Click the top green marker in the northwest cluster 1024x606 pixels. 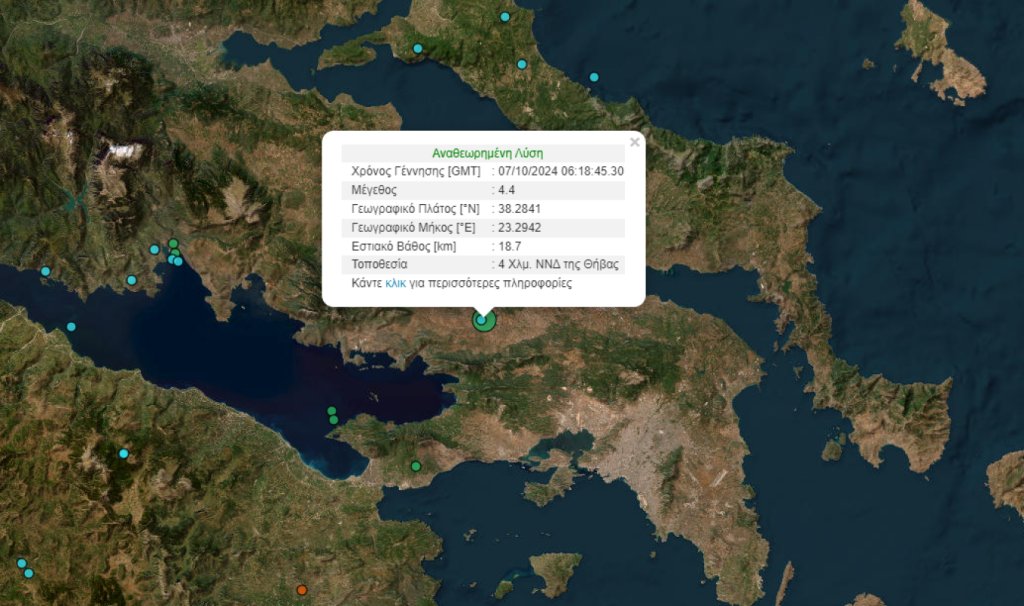pos(173,243)
